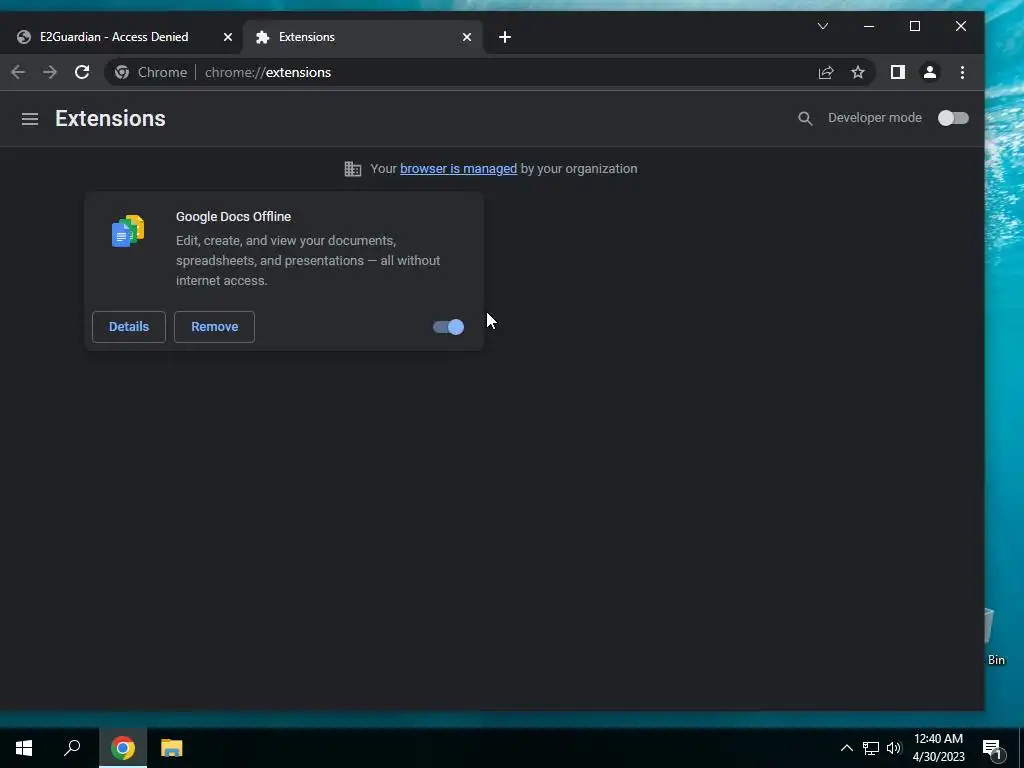Click the 'Developer mode' label
This screenshot has width=1024, height=768.
coord(875,118)
